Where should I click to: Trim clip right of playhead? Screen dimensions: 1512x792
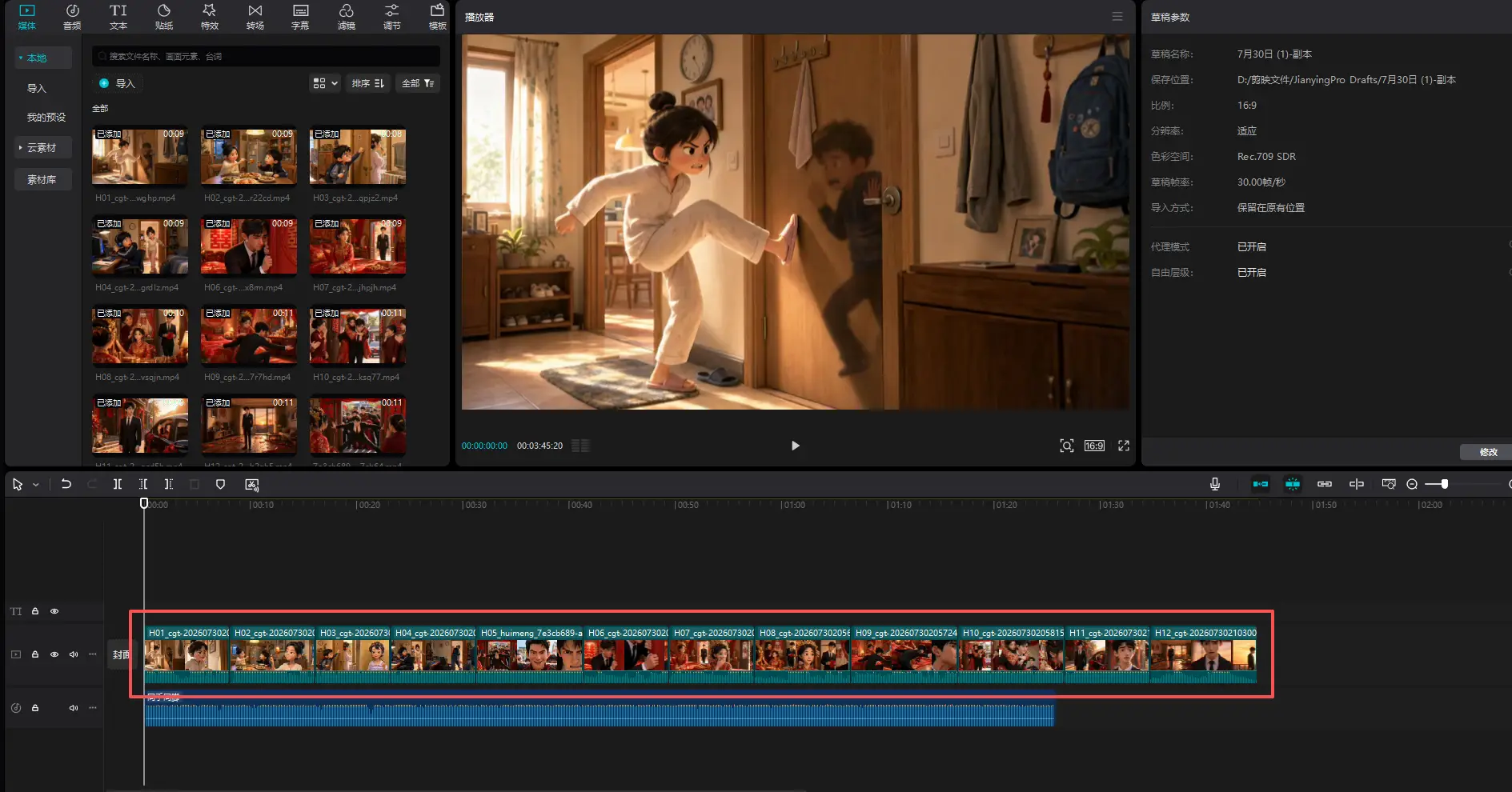[169, 484]
